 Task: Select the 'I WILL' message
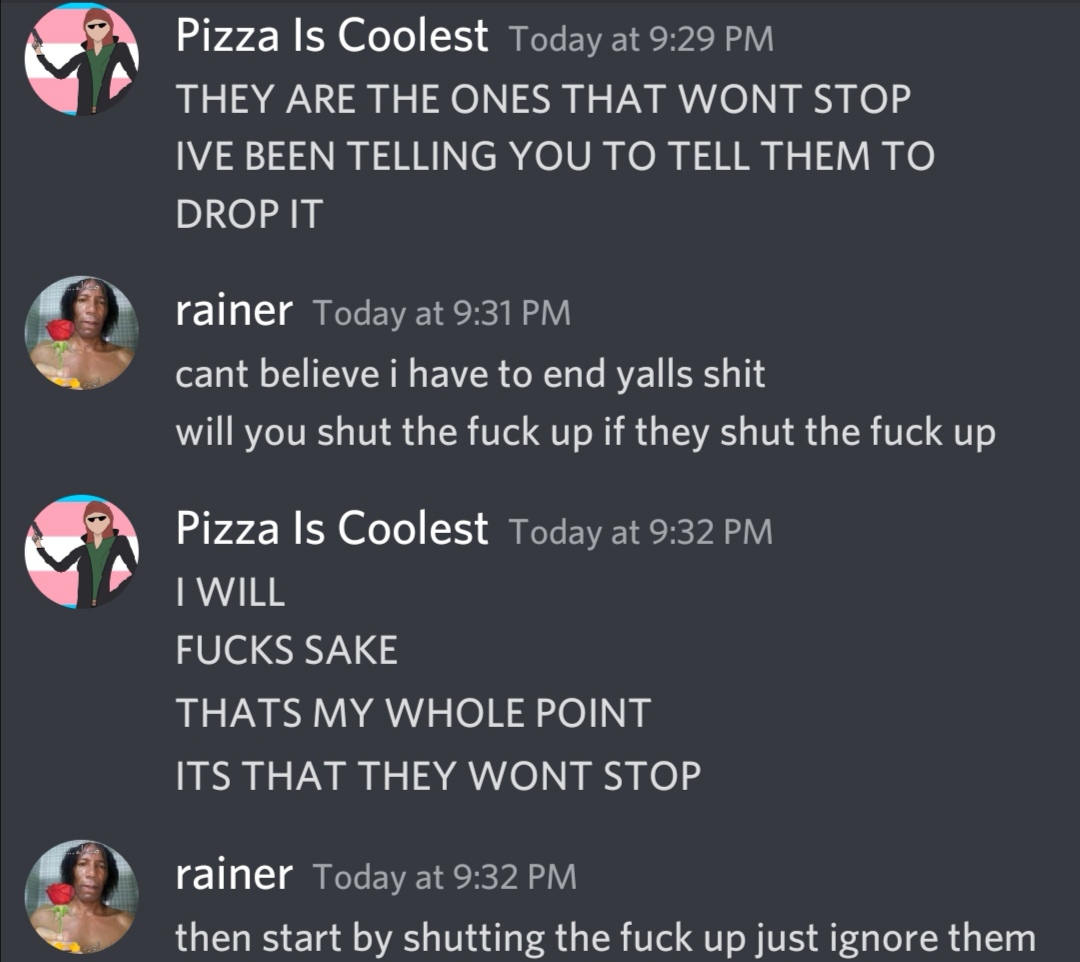230,592
